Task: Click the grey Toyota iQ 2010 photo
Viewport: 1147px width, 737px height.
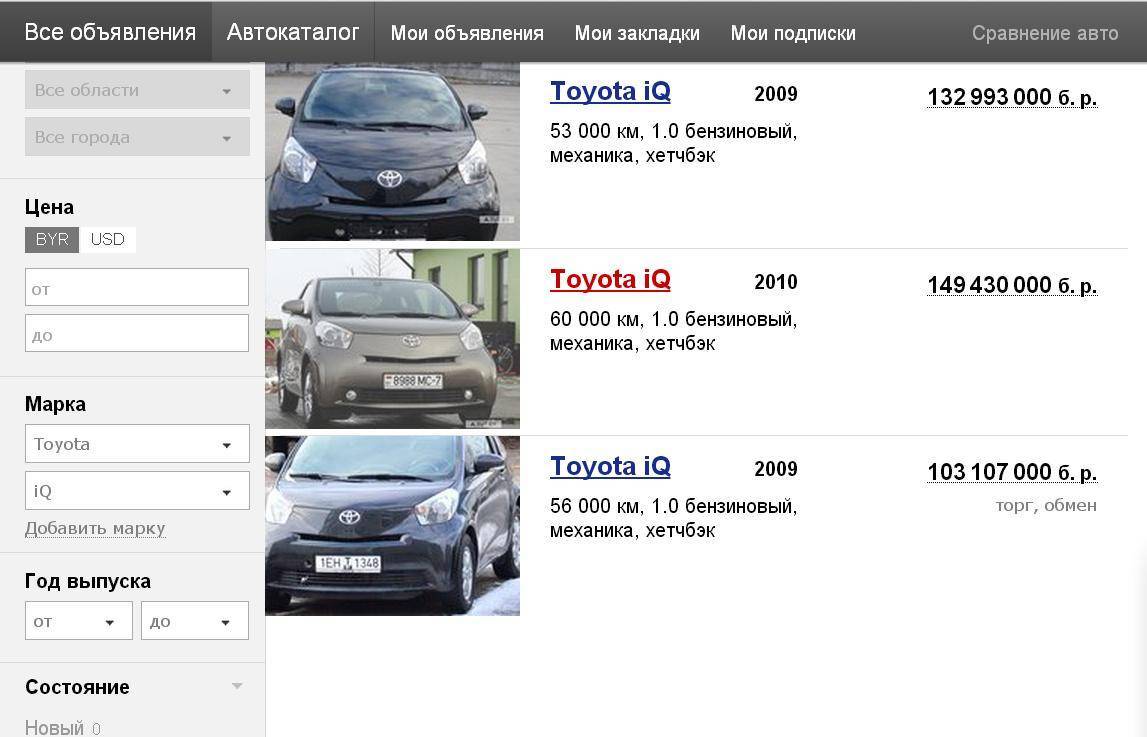Action: click(x=392, y=339)
